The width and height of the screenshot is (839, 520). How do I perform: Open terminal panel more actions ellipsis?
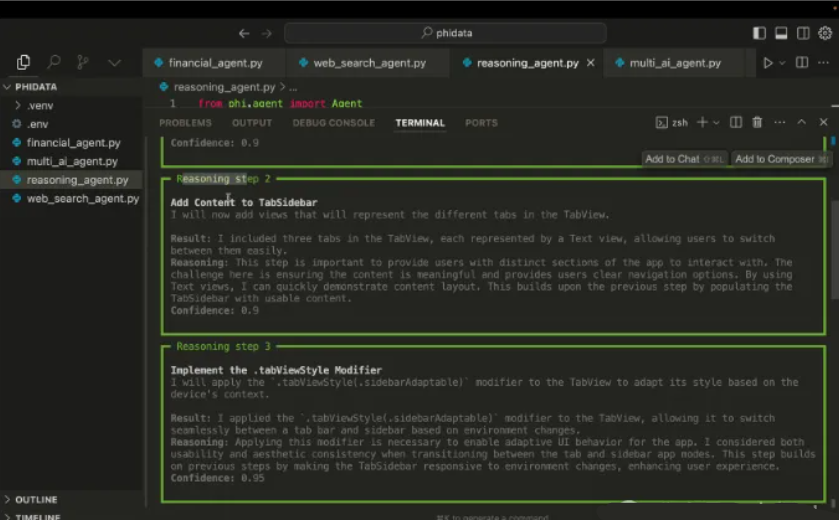(x=780, y=123)
